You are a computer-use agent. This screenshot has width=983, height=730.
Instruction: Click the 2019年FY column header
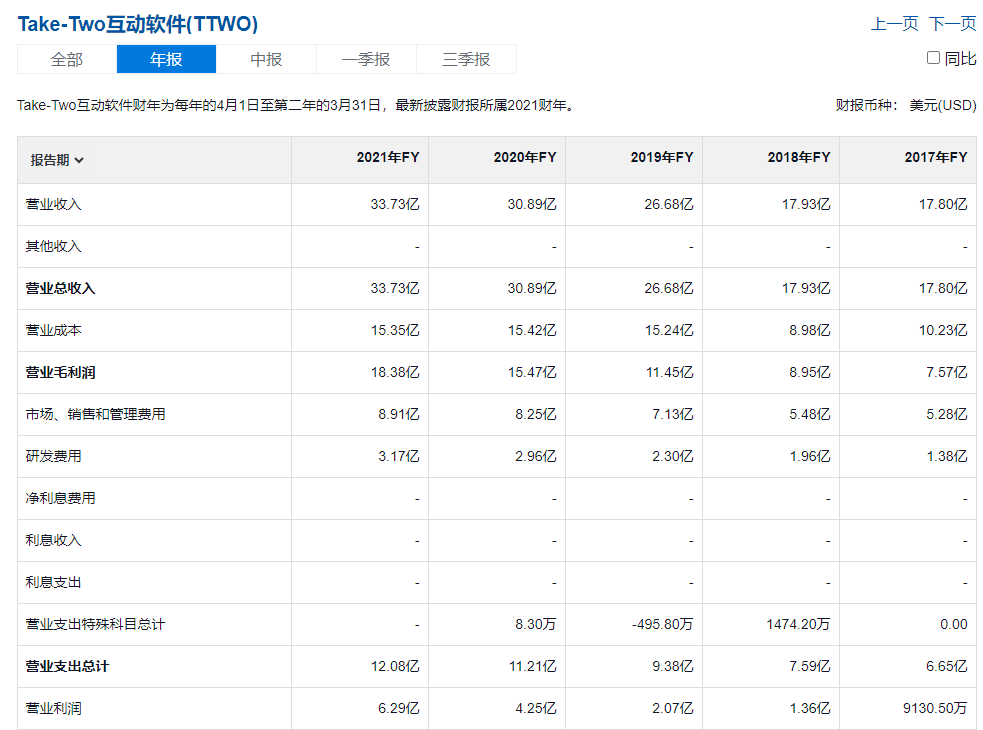(662, 157)
